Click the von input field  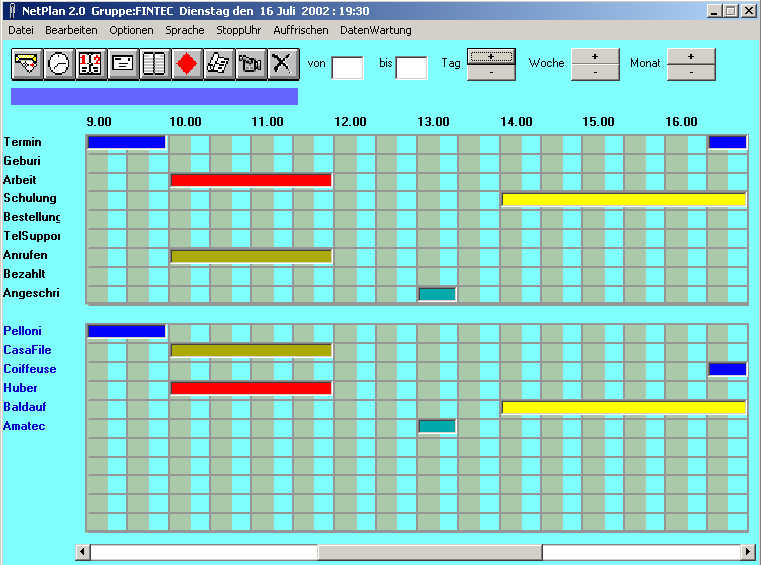(x=347, y=67)
